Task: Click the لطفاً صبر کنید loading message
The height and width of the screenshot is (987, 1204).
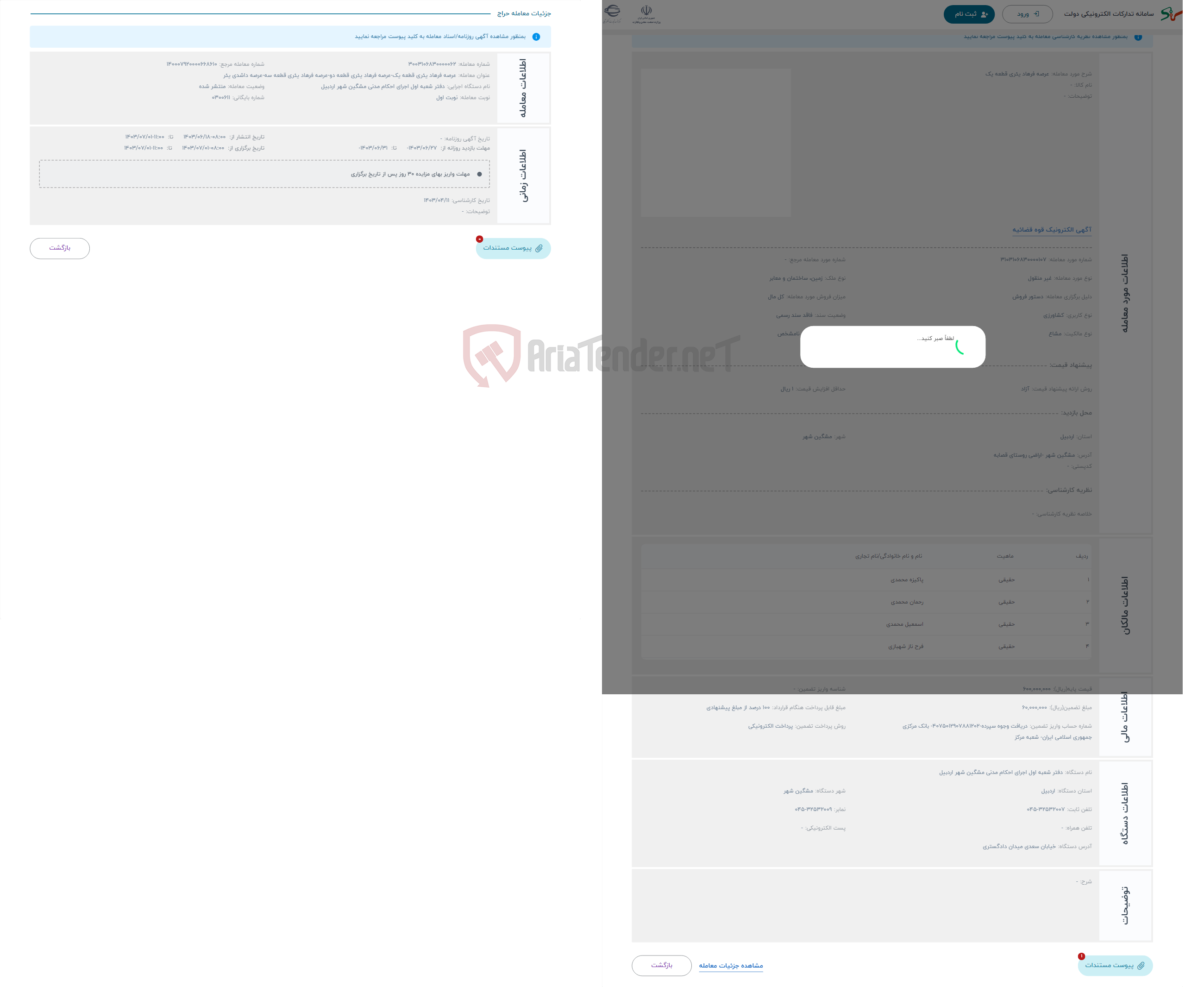Action: [935, 339]
